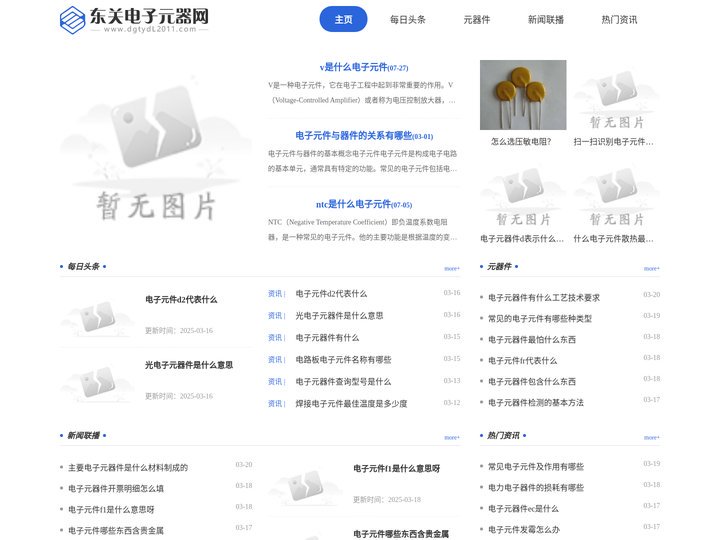Open 电子元器件检测的基本方法 link
Image resolution: width=720 pixels, height=540 pixels.
[536, 403]
